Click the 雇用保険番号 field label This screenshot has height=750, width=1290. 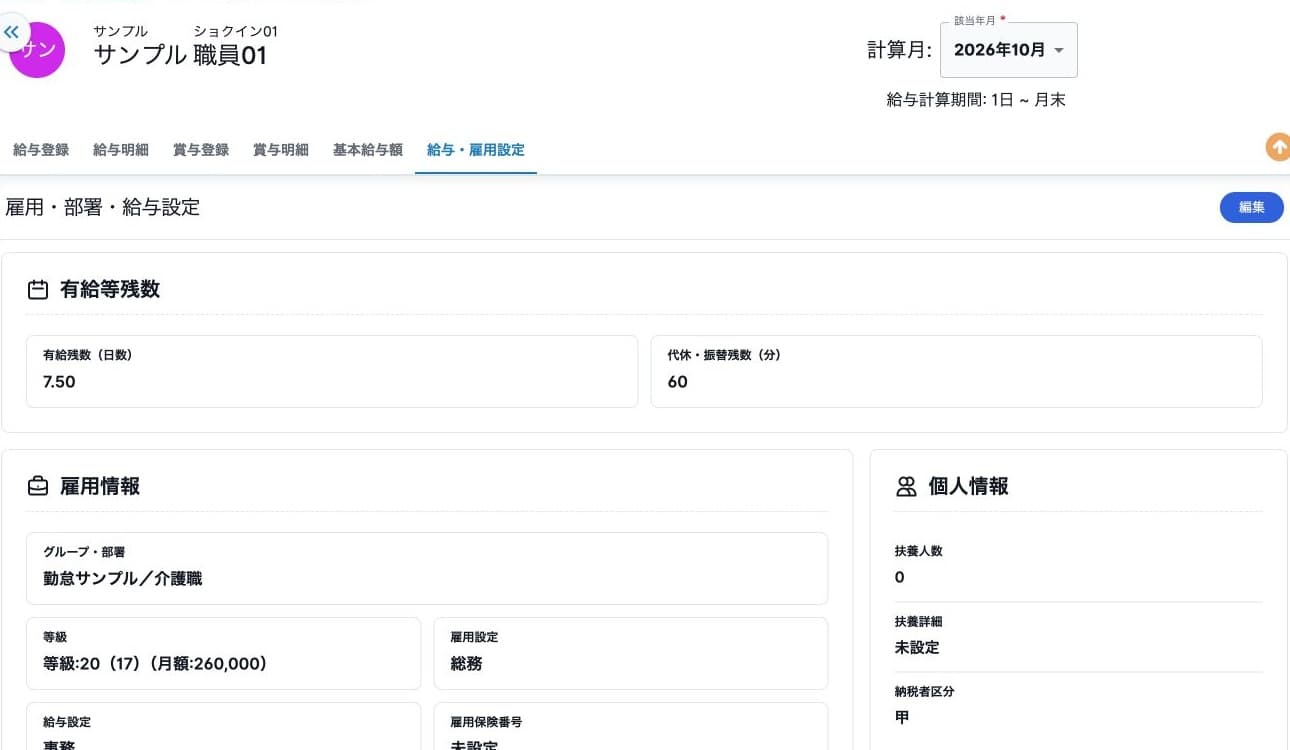coord(486,722)
